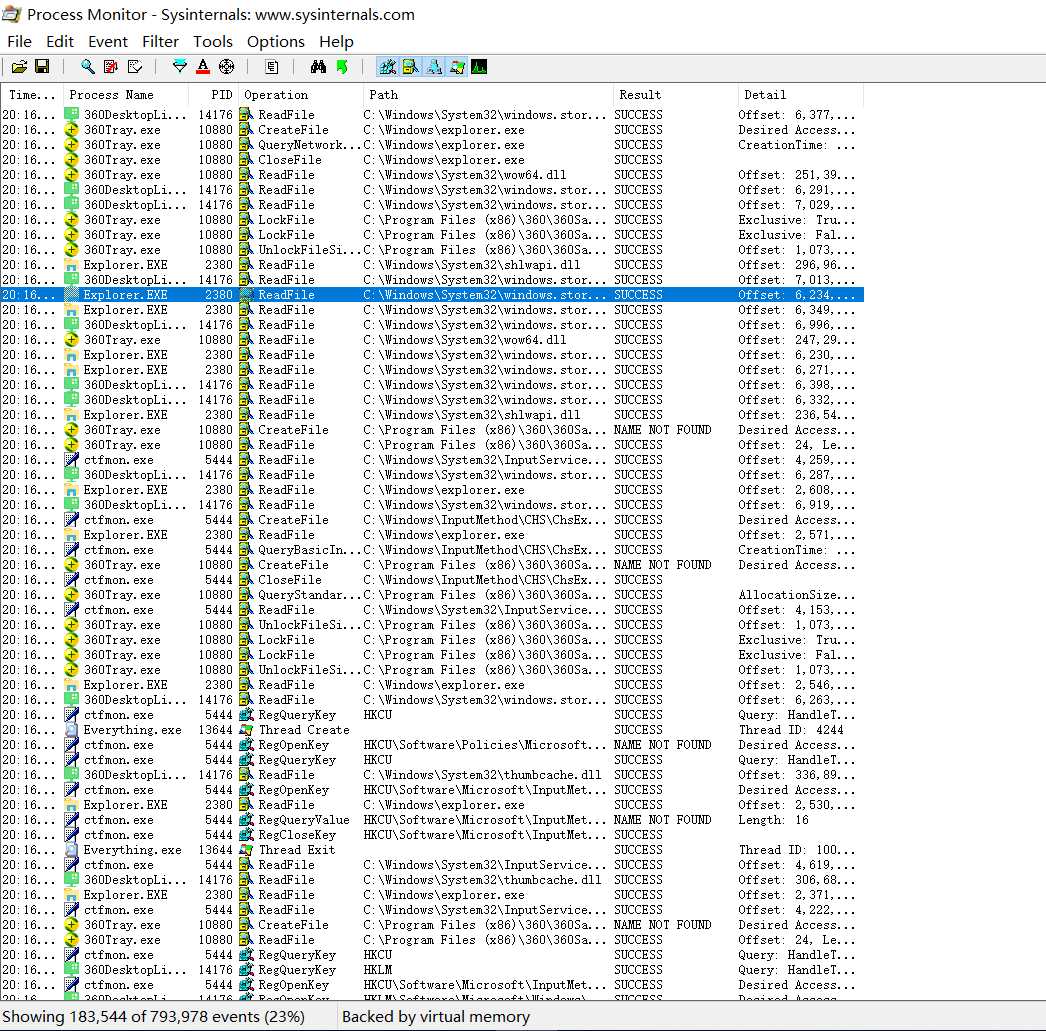
Task: Open the Event menu
Action: click(x=107, y=41)
